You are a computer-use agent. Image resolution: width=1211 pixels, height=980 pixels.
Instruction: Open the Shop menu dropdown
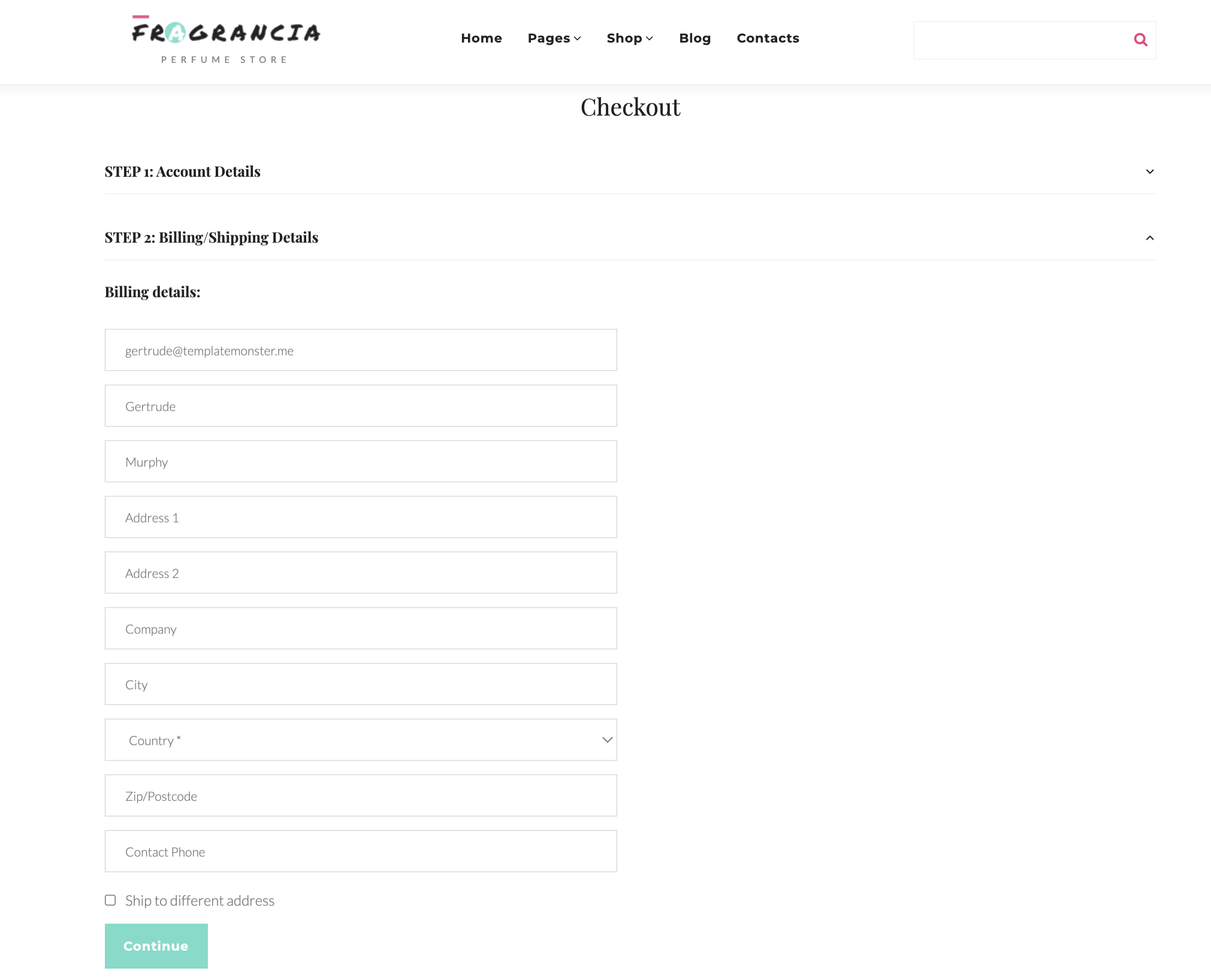click(630, 38)
